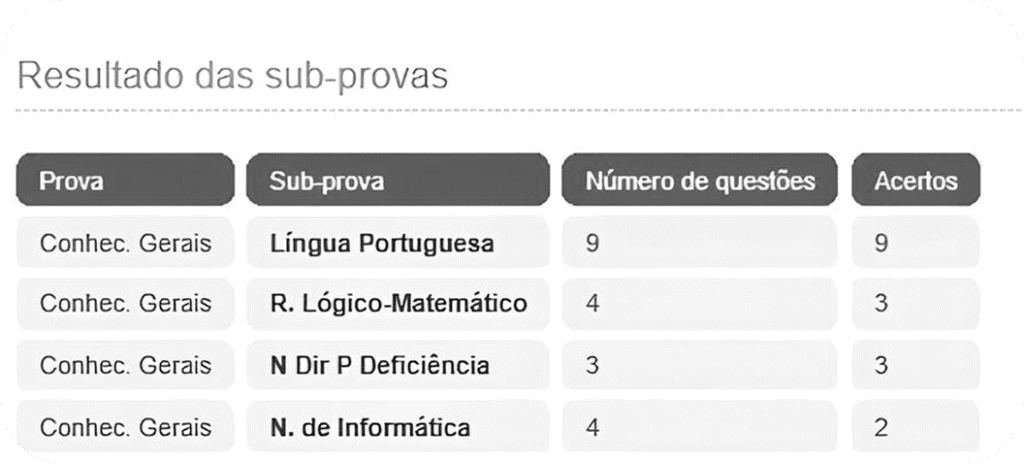Select the 'N. de Informática' cell
The width and height of the screenshot is (1024, 464).
tap(397, 427)
